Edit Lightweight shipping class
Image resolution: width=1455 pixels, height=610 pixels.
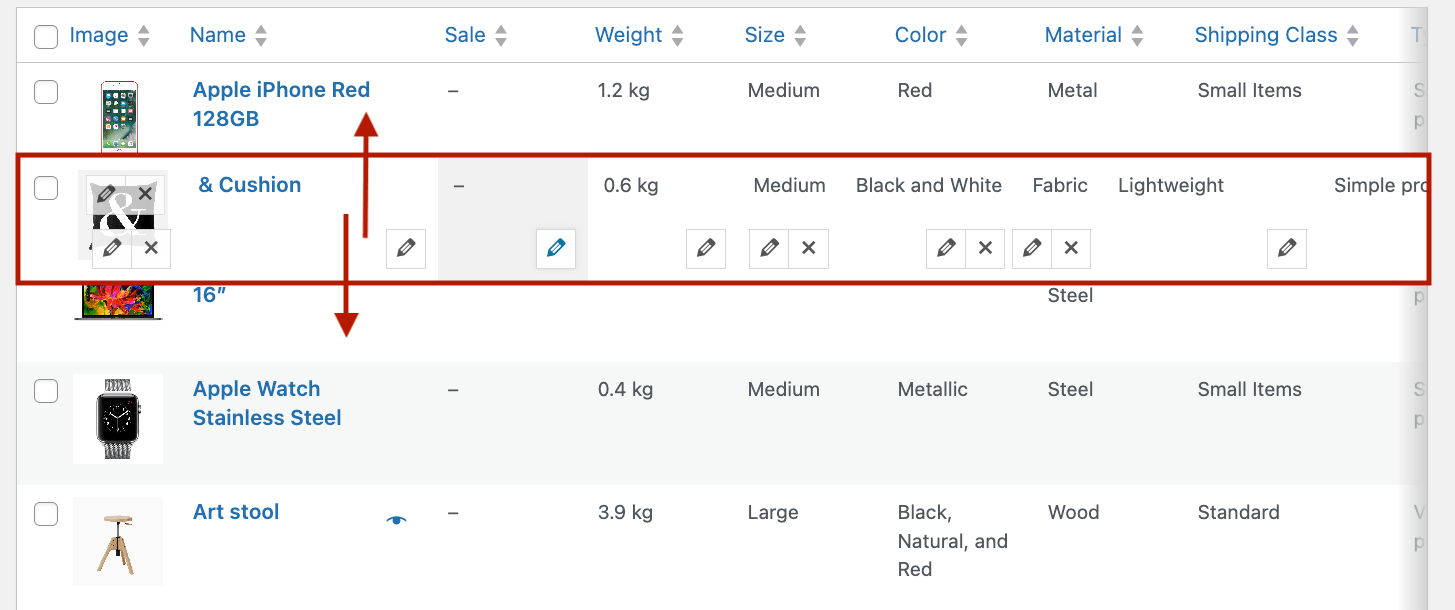(x=1287, y=248)
